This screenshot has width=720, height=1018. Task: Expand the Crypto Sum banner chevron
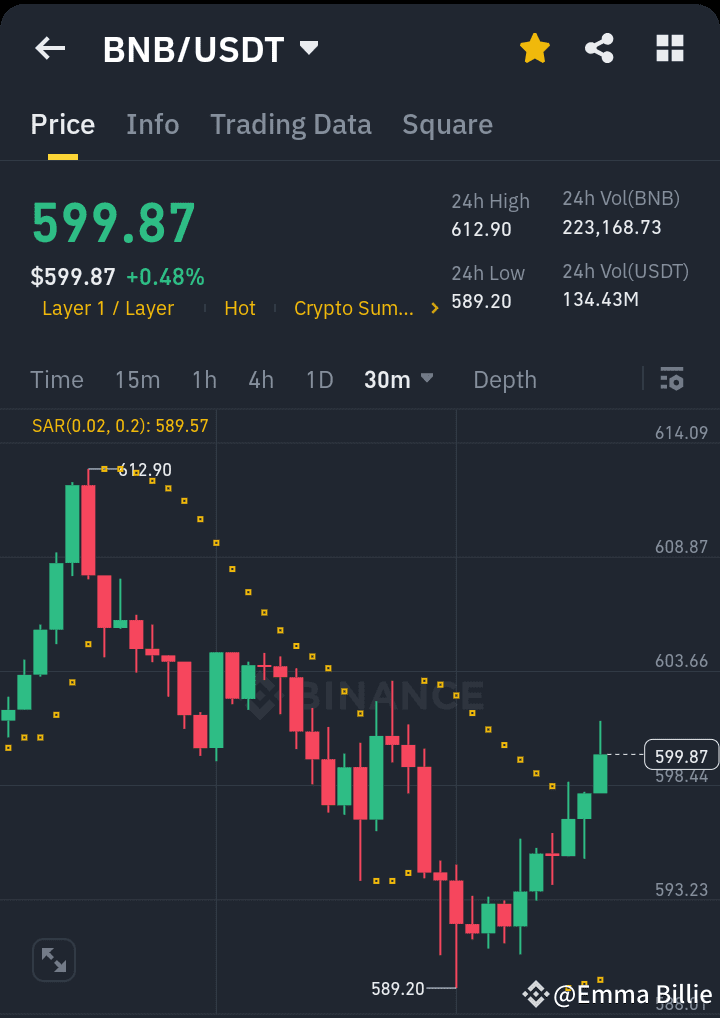434,308
